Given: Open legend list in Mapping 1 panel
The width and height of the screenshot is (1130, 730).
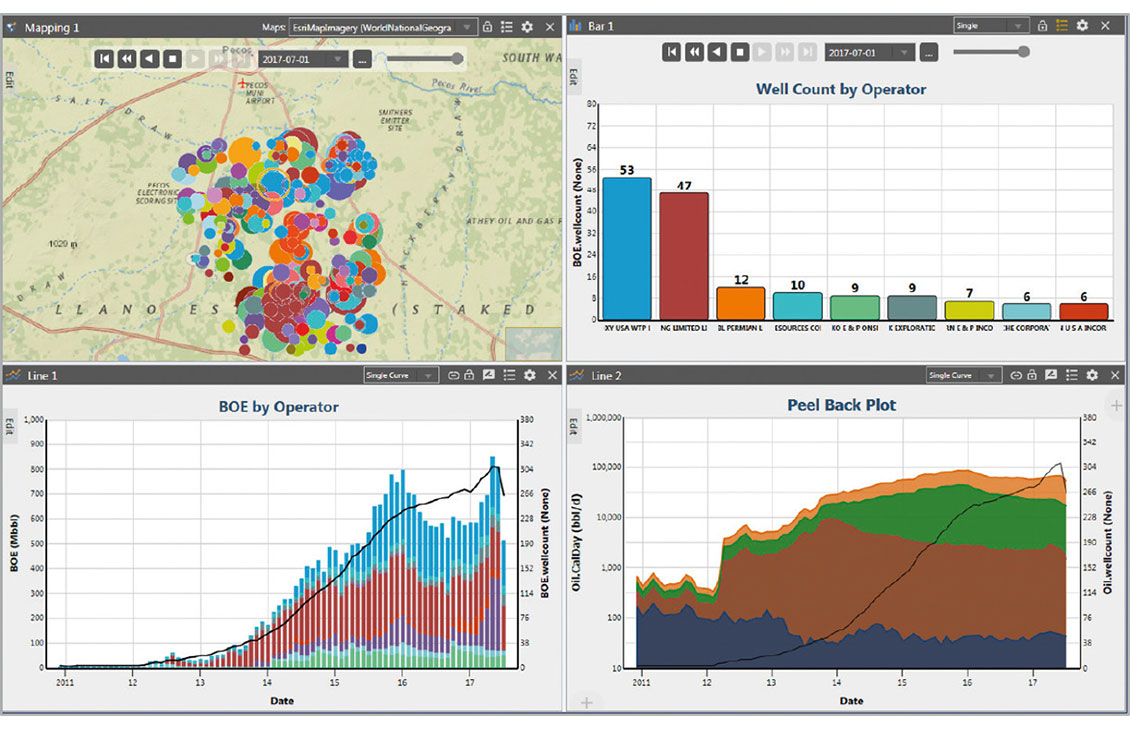Looking at the screenshot, I should (507, 27).
